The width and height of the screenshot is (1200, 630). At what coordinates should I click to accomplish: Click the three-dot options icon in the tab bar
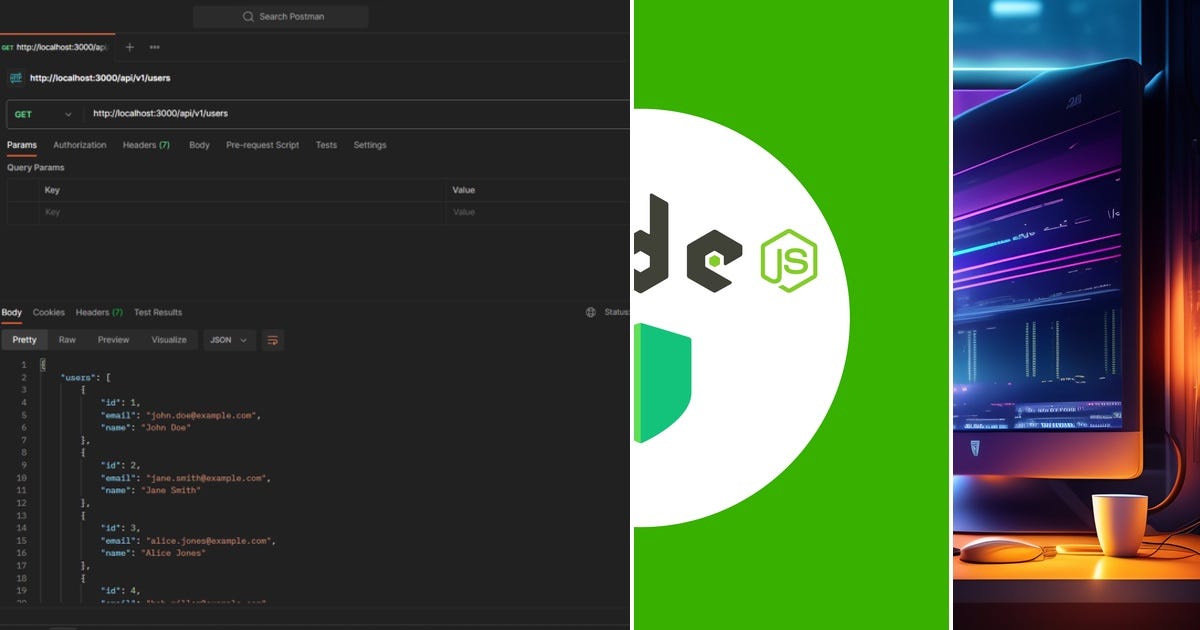pos(154,47)
